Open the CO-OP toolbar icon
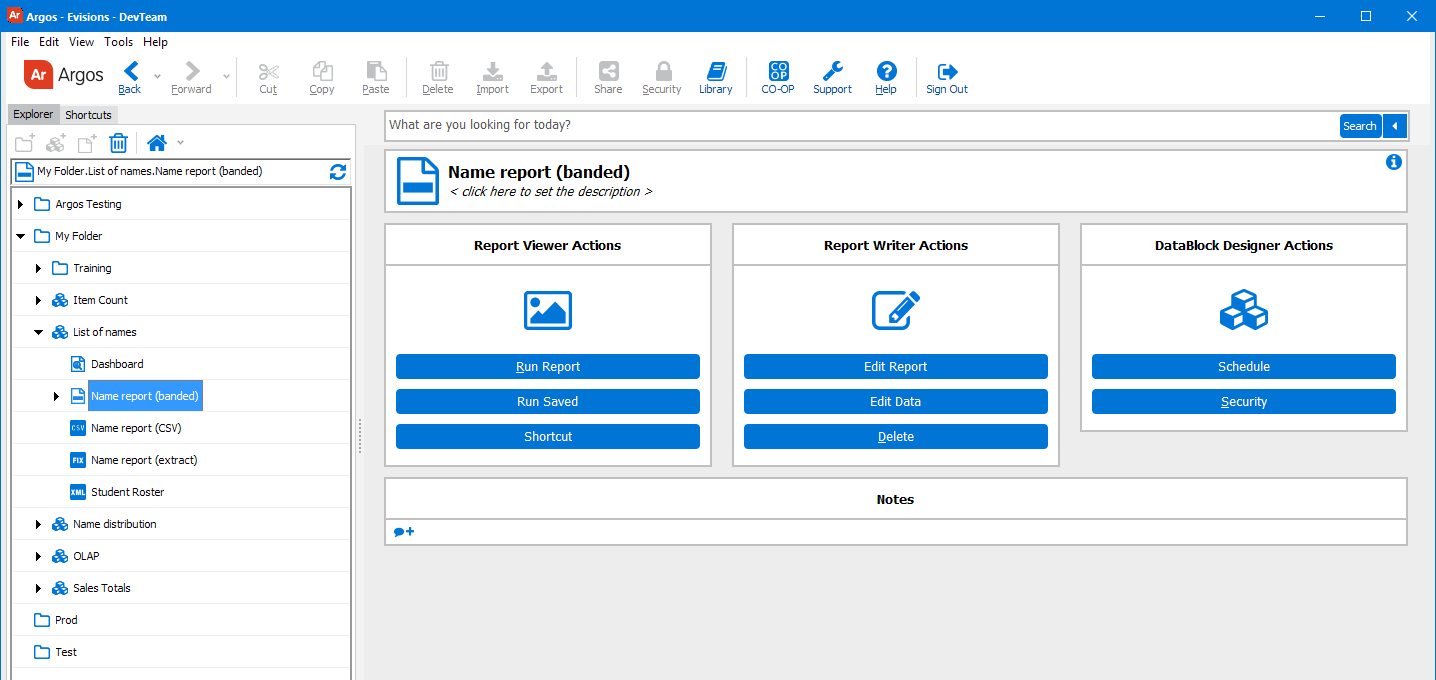Image resolution: width=1436 pixels, height=680 pixels. click(x=778, y=71)
